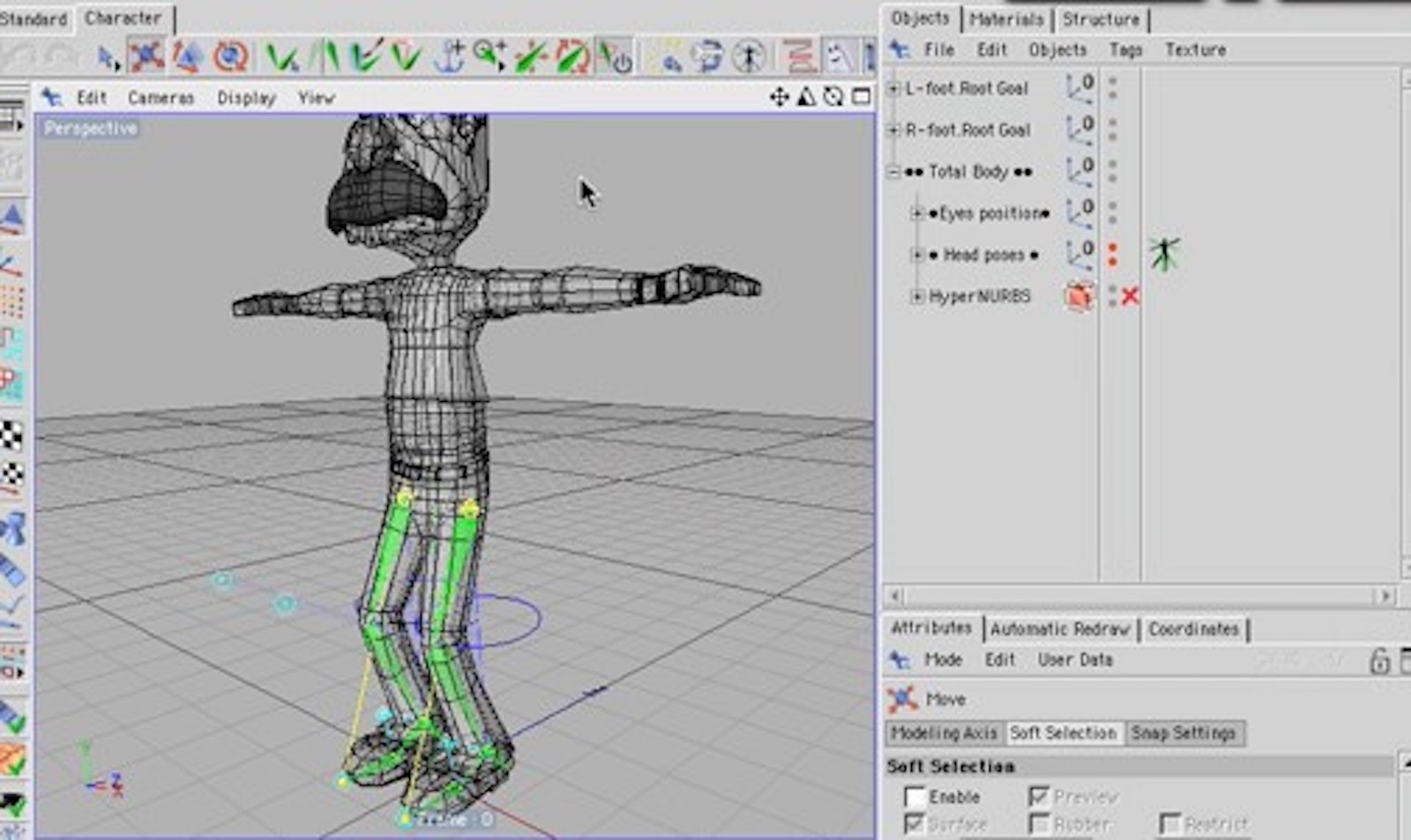Select the R-foot.Root Goal object
Screen dimensions: 1411x840
(x=967, y=130)
